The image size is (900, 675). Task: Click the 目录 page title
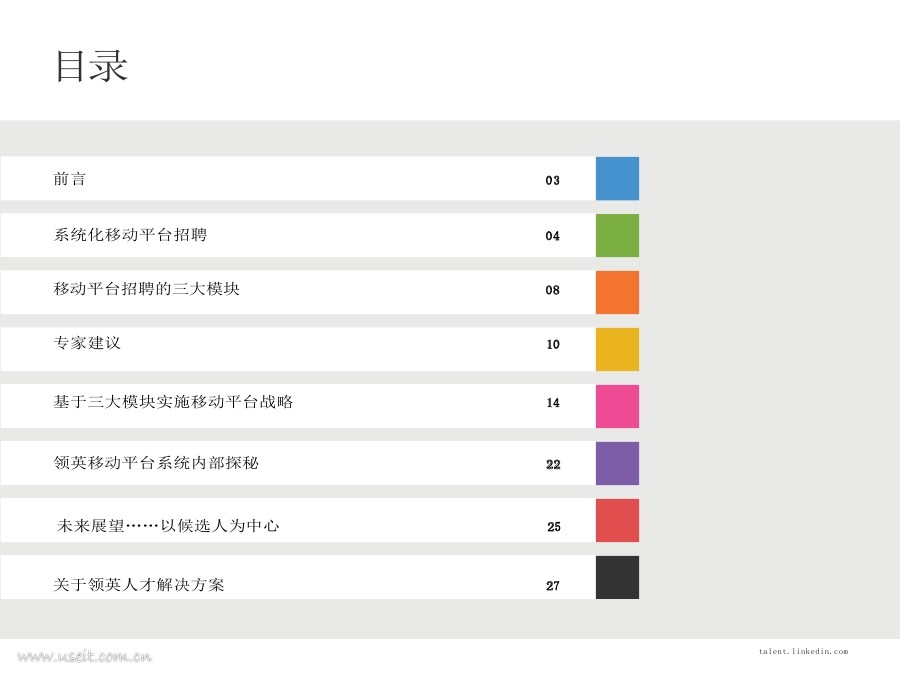(91, 67)
